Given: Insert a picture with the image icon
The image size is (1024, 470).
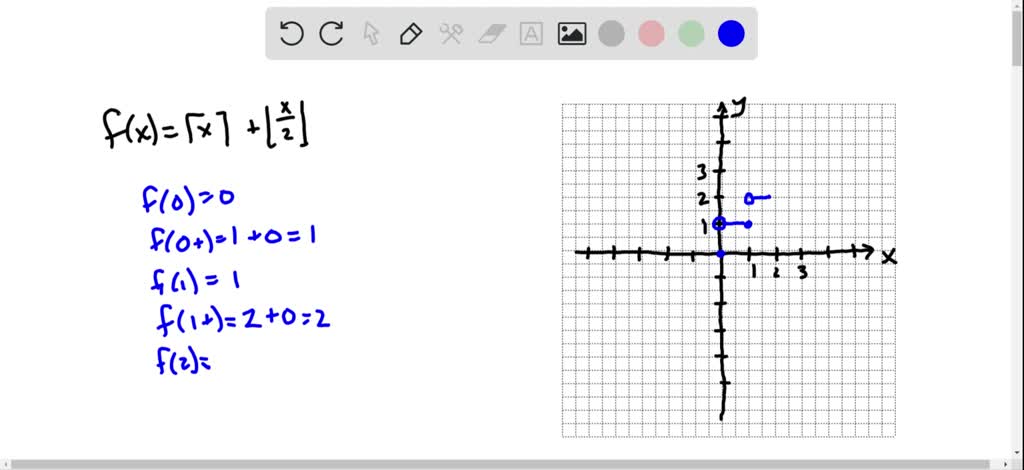Looking at the screenshot, I should [572, 34].
